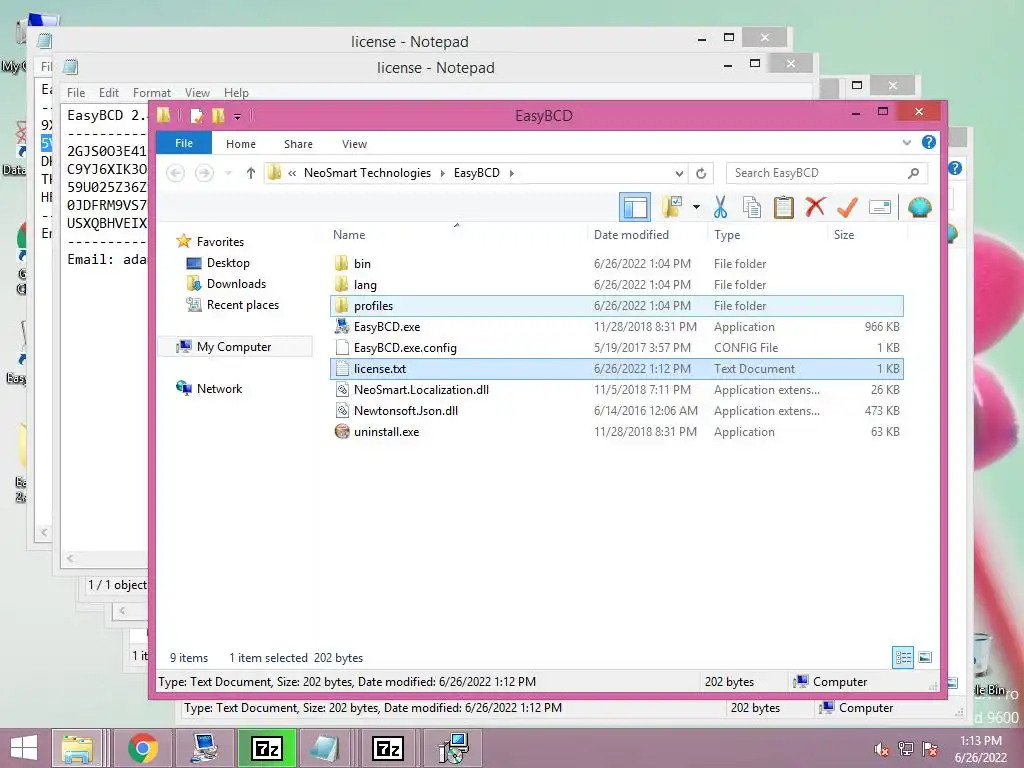This screenshot has height=768, width=1024.
Task: Open the recent locations dropdown beside Forward
Action: (x=228, y=173)
